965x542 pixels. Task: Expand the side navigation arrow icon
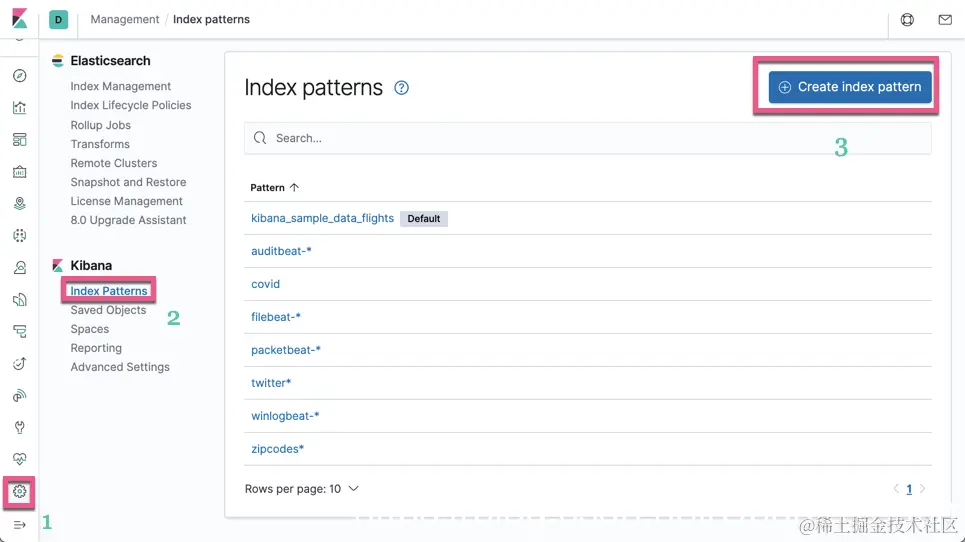pos(20,525)
